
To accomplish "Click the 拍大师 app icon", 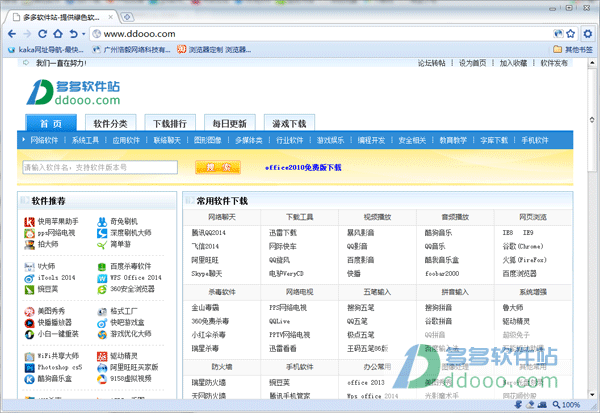I will tap(29, 244).
